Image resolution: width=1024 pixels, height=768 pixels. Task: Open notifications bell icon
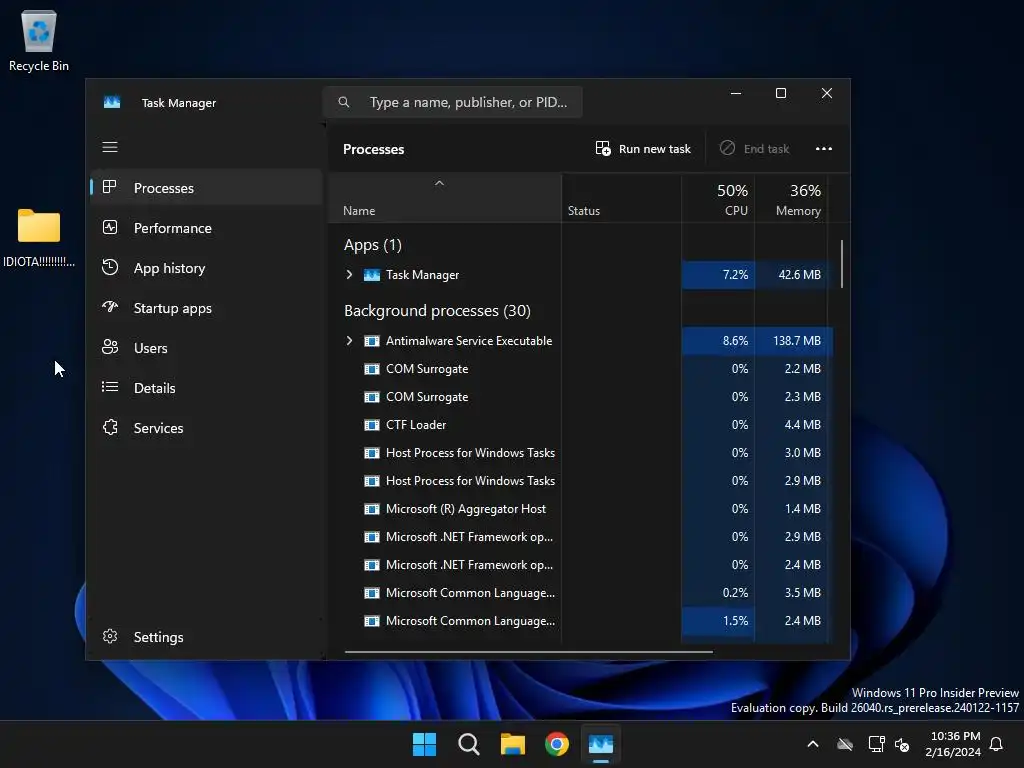(x=996, y=744)
